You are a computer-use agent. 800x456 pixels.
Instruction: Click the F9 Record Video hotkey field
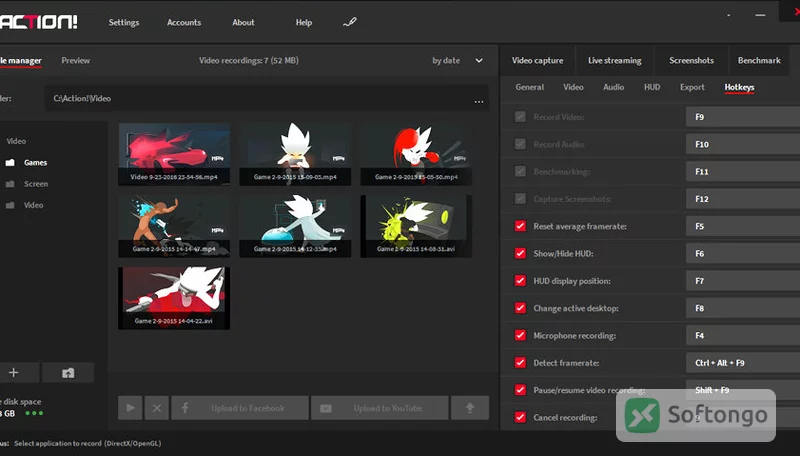[743, 117]
